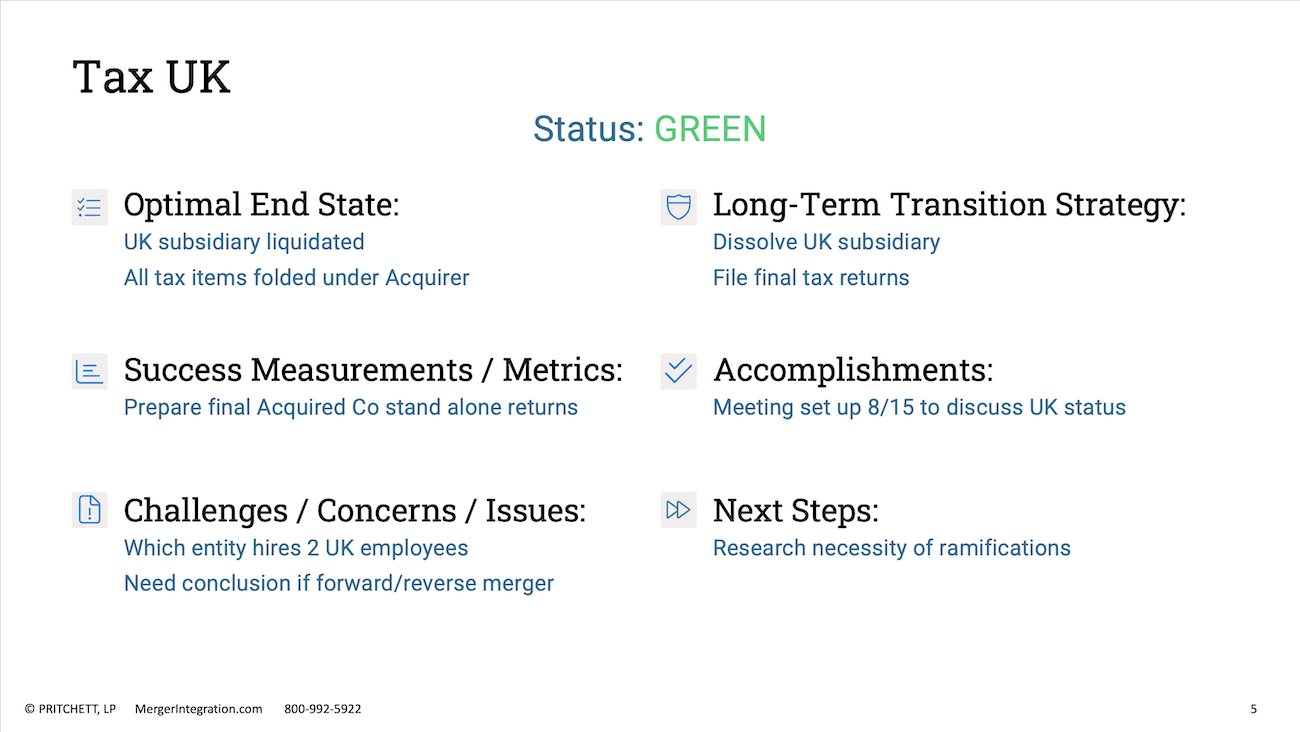Click the Challenges / Concerns / Issues heading

tap(355, 510)
